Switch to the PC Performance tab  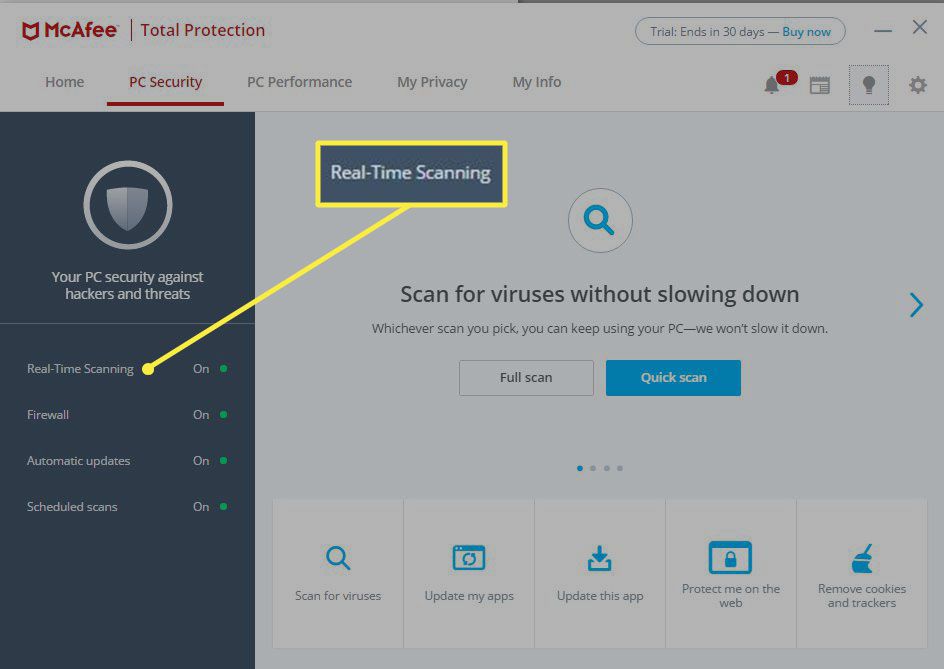coord(299,82)
